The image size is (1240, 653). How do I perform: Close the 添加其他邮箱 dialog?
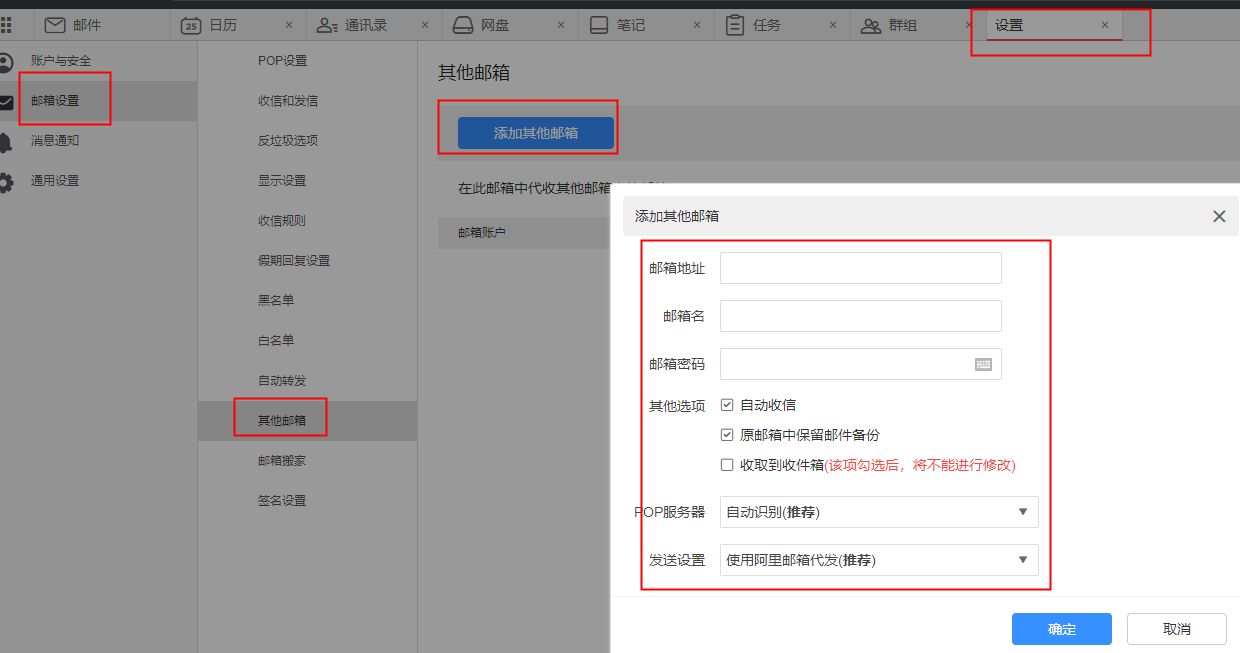[1218, 216]
